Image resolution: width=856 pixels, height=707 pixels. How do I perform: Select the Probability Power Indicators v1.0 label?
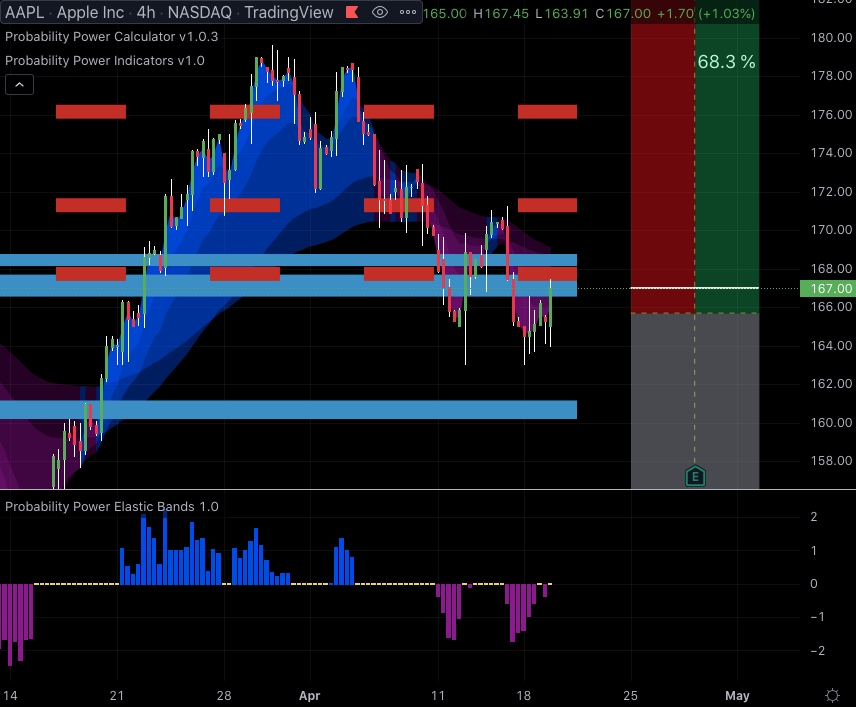tap(105, 60)
